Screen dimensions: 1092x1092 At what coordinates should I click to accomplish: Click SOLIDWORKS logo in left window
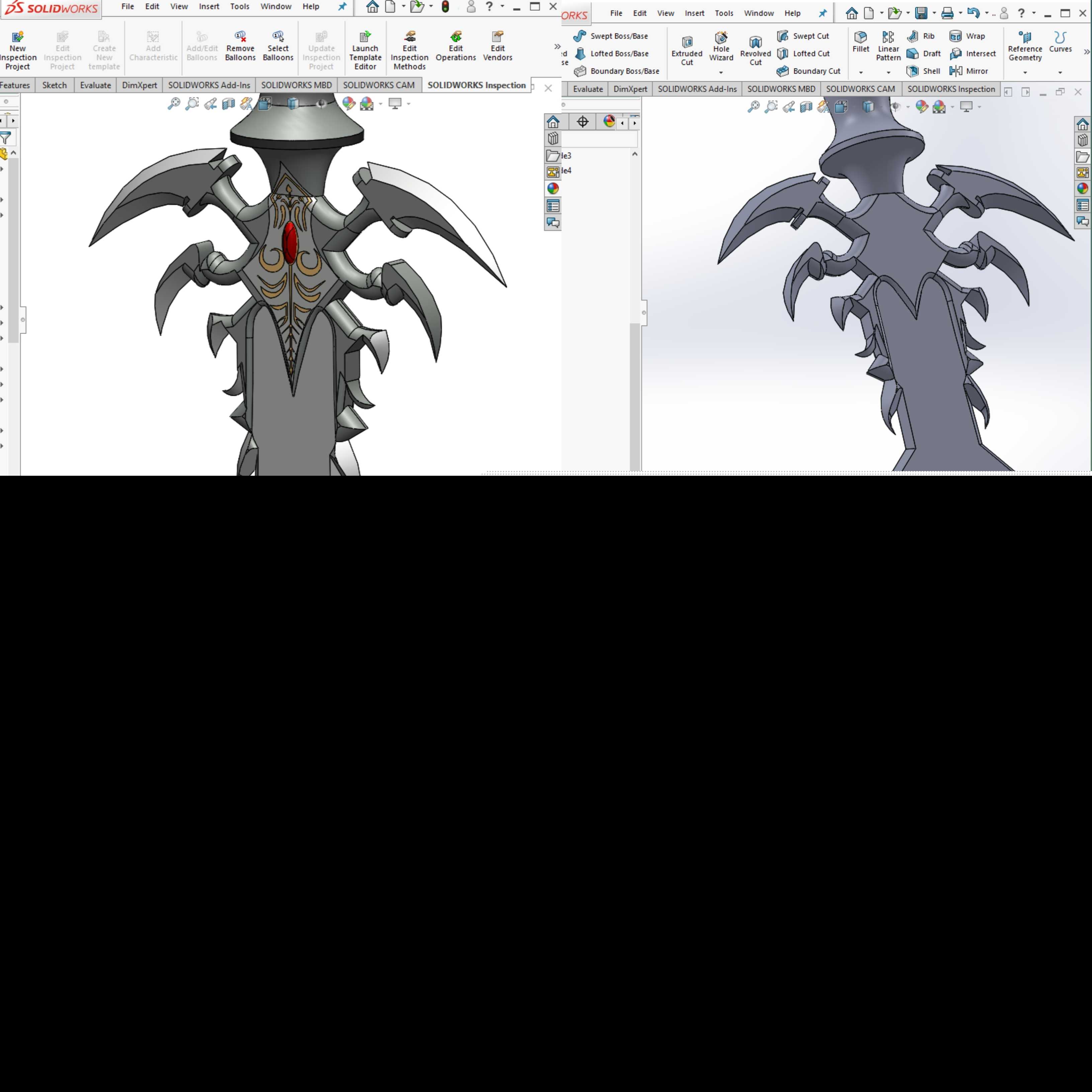click(x=51, y=8)
